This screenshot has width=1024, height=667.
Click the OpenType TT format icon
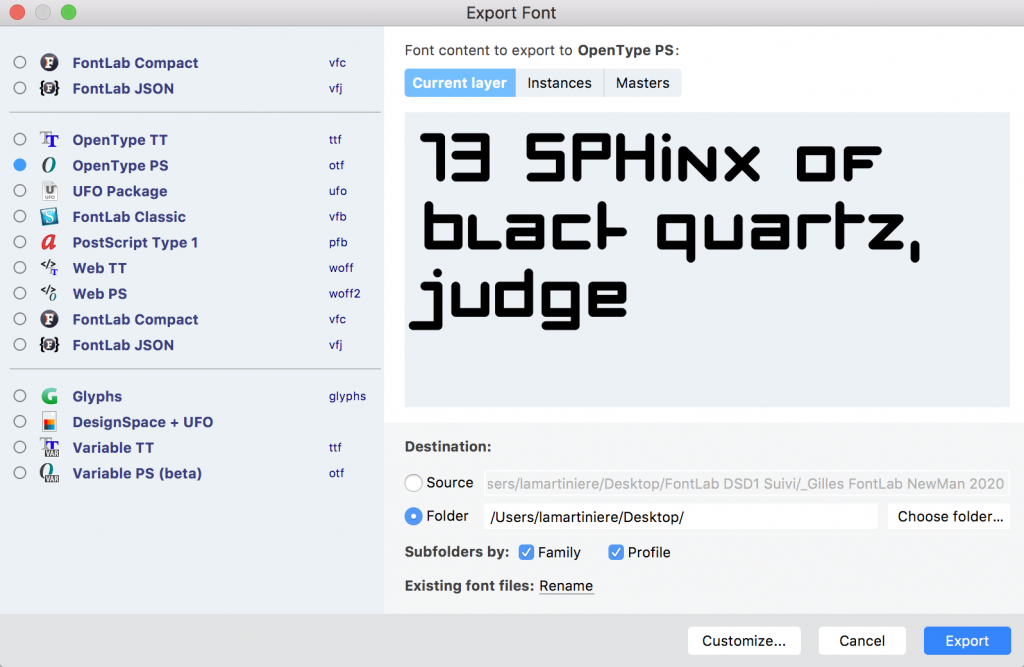49,140
